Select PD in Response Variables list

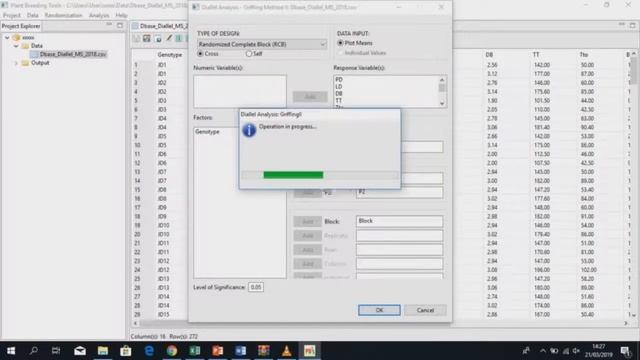click(x=339, y=80)
